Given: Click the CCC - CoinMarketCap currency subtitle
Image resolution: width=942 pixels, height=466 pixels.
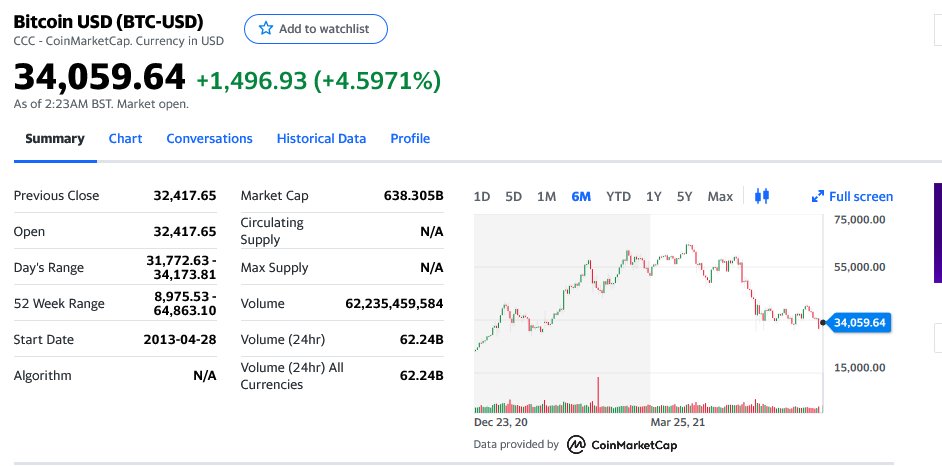Looking at the screenshot, I should [x=118, y=41].
